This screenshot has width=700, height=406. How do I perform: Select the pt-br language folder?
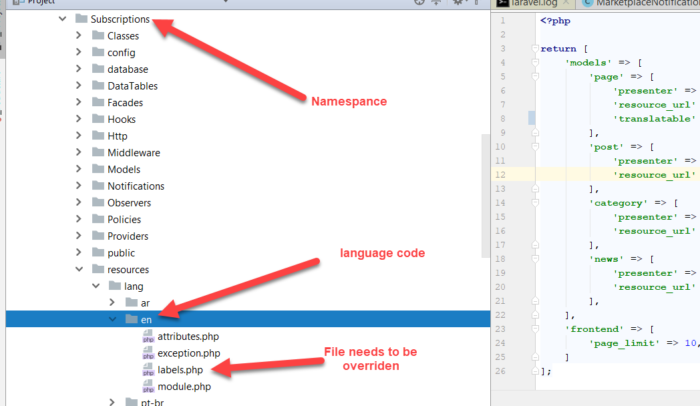(152, 402)
